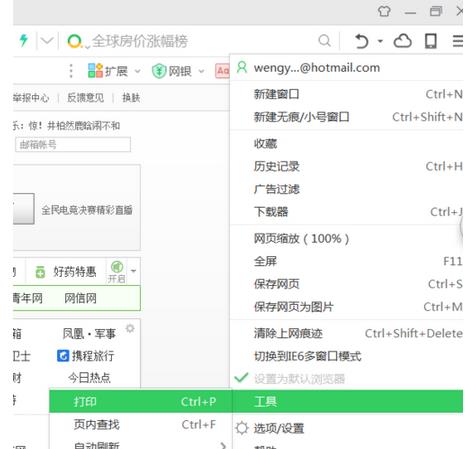
Task: Click the red Ad filter icon
Action: (222, 71)
